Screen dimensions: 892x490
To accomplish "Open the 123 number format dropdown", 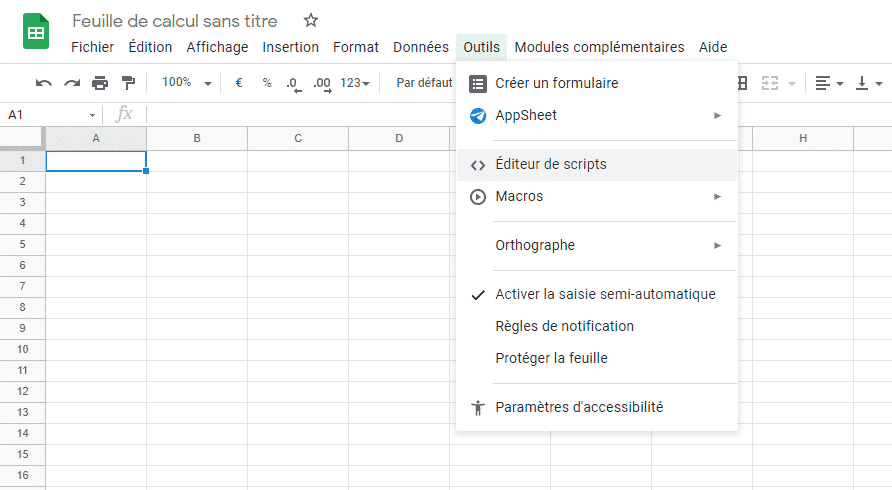I will click(355, 83).
